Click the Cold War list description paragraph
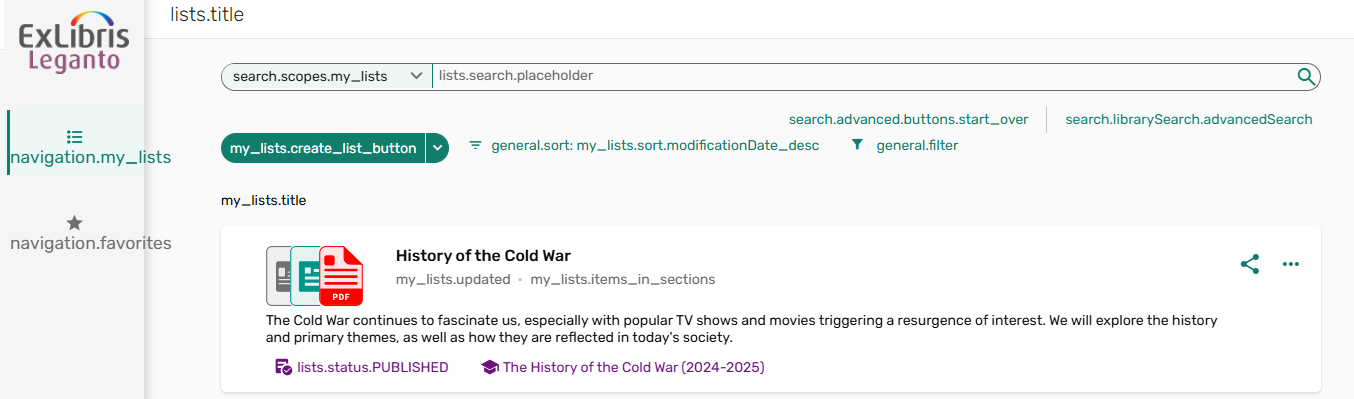Image resolution: width=1354 pixels, height=399 pixels. pos(741,329)
